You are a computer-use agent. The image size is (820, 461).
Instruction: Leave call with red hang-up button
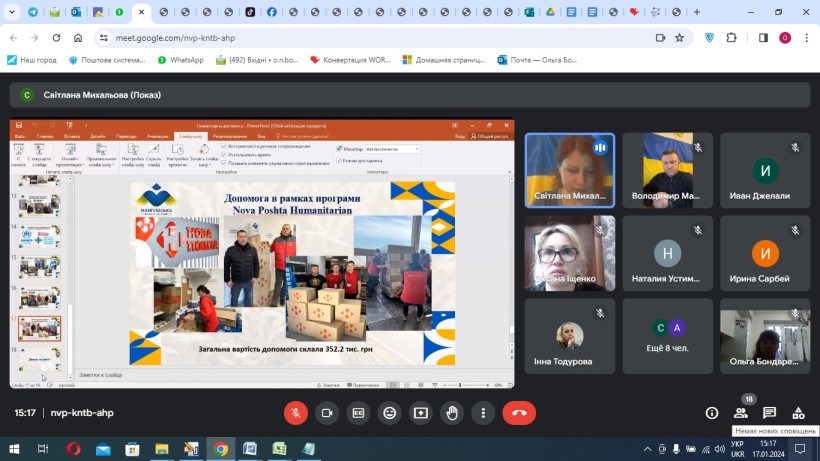519,413
